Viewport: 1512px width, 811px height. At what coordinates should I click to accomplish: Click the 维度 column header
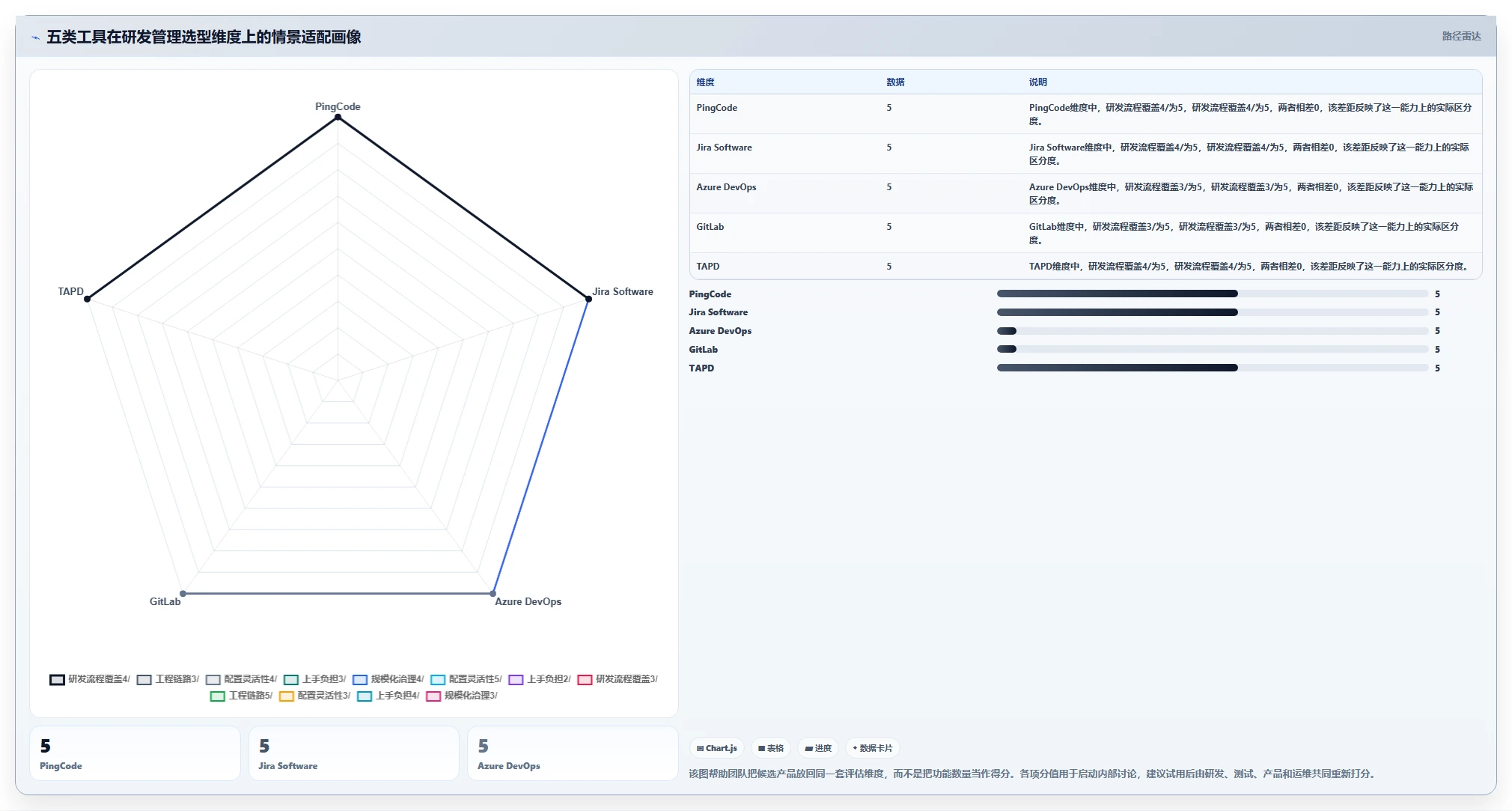pos(705,82)
